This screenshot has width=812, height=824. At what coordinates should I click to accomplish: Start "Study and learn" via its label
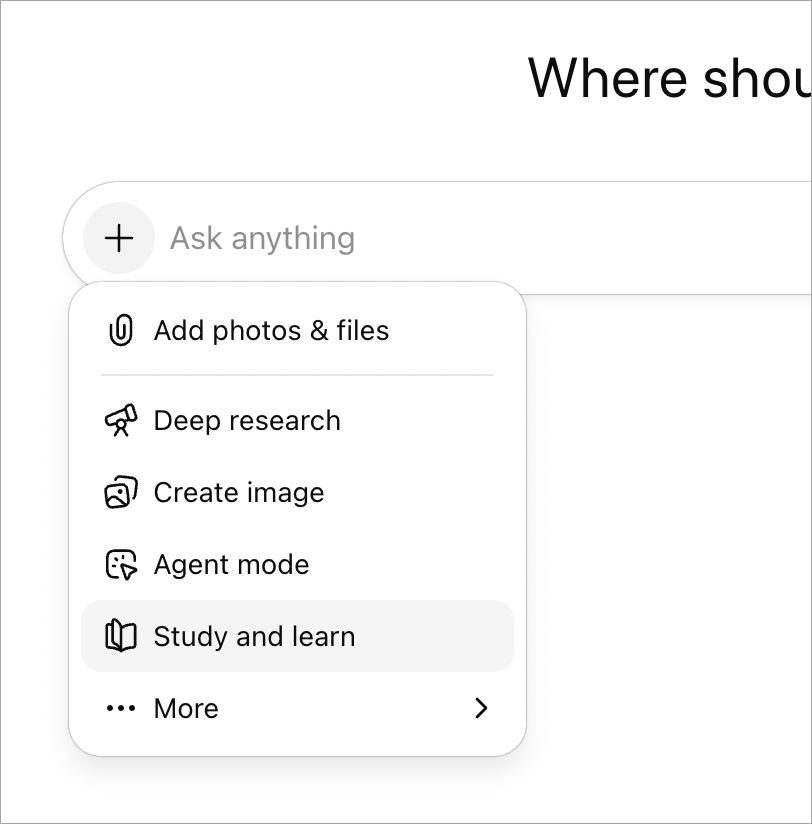tap(254, 636)
